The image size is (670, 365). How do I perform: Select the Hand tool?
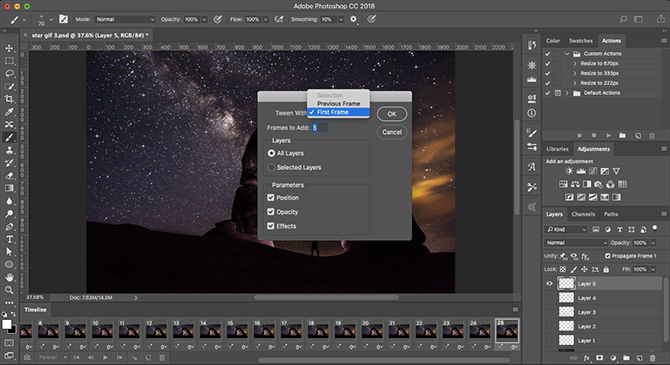pyautogui.click(x=9, y=277)
